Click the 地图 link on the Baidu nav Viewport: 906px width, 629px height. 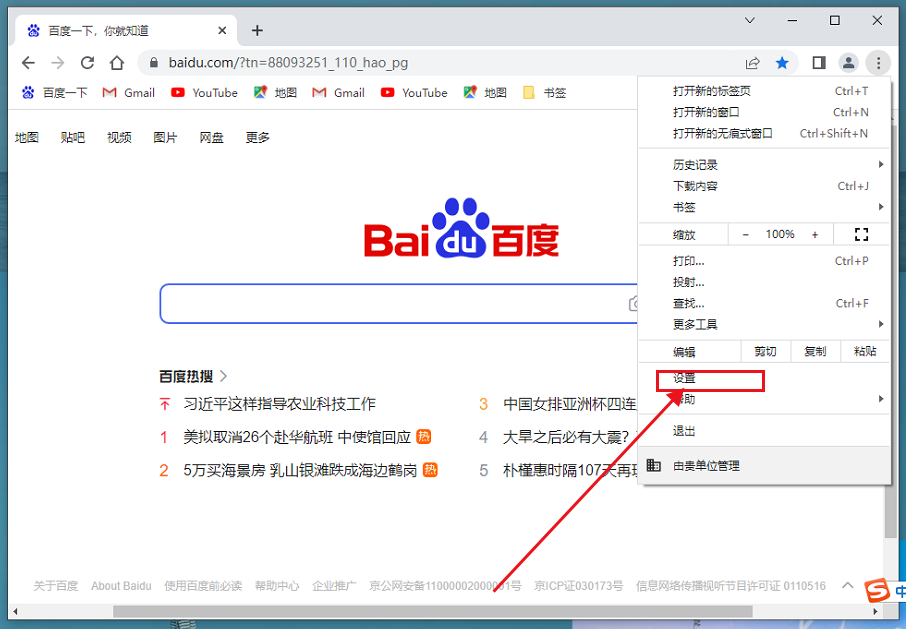(27, 137)
